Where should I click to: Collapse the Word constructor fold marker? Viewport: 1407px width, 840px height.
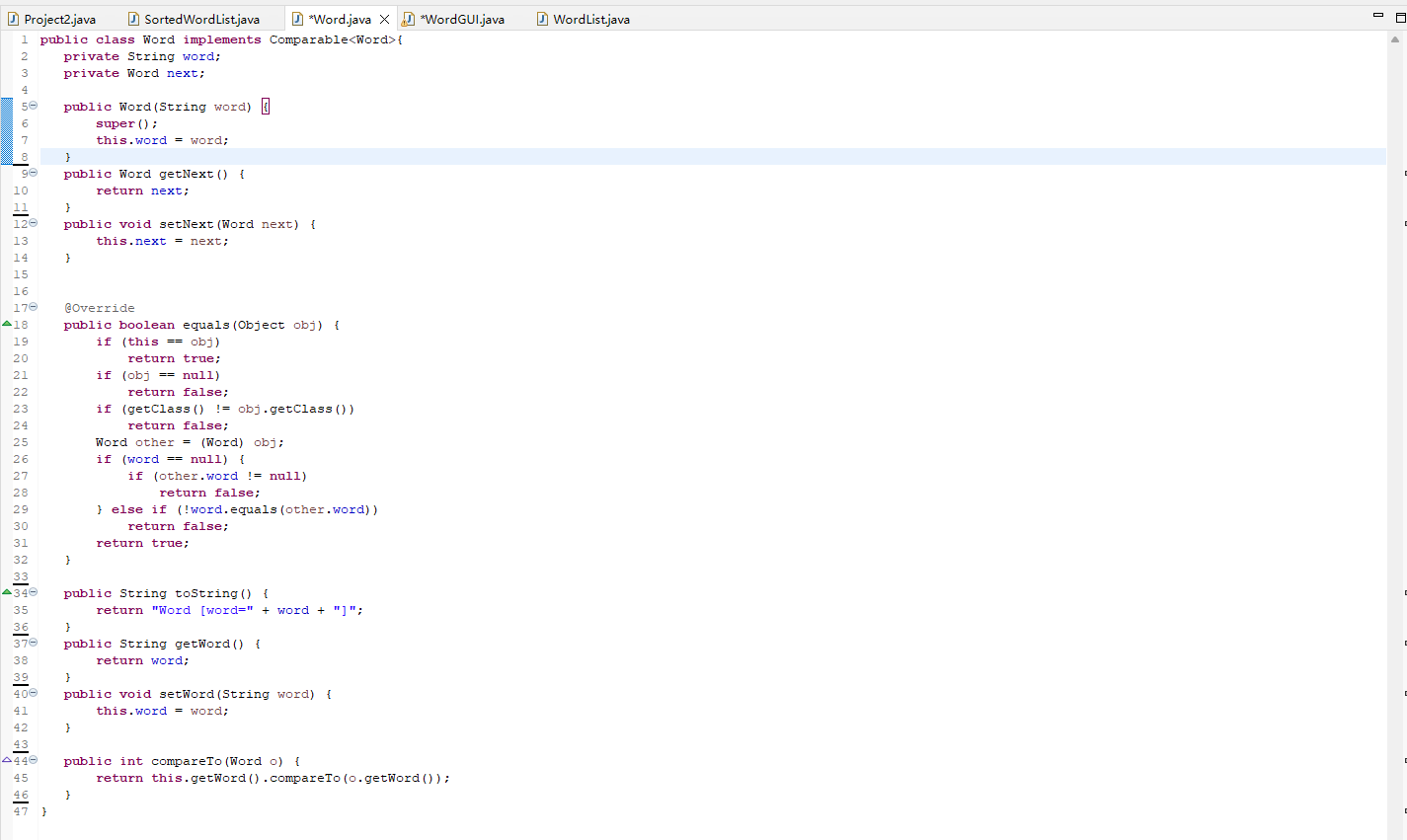[x=32, y=106]
